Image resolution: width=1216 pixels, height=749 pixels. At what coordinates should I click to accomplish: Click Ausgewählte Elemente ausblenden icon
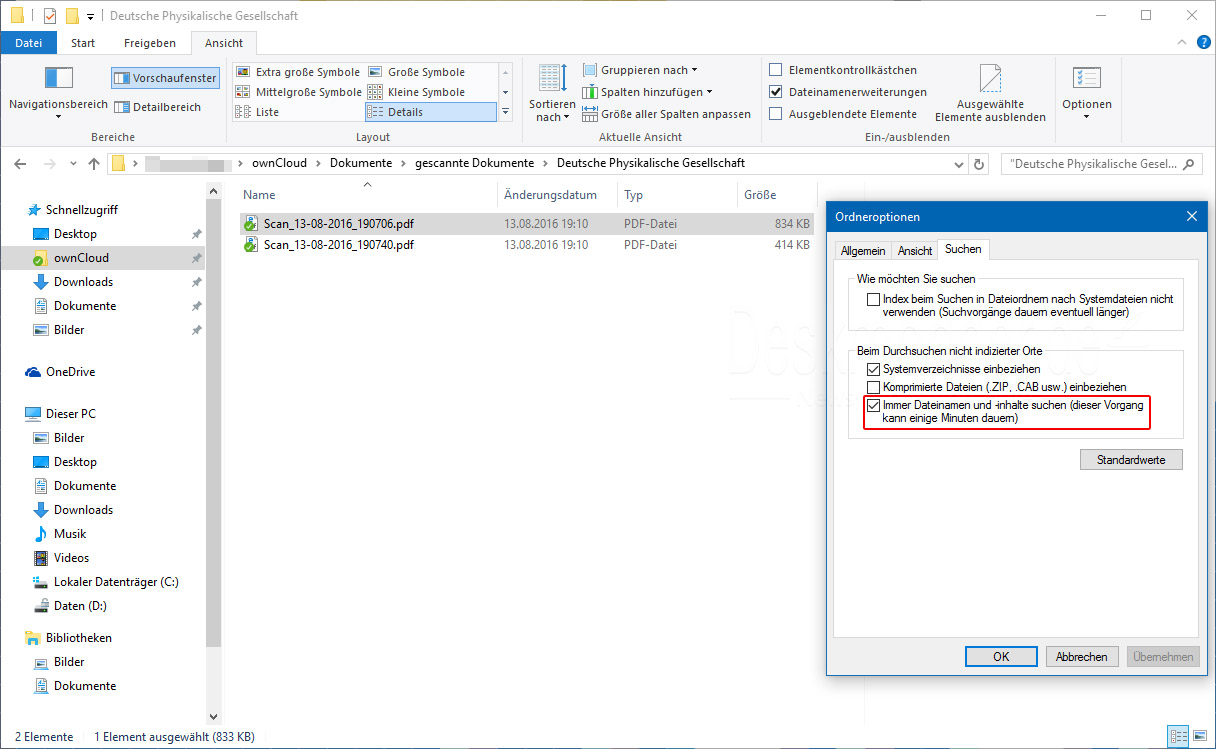tap(990, 78)
